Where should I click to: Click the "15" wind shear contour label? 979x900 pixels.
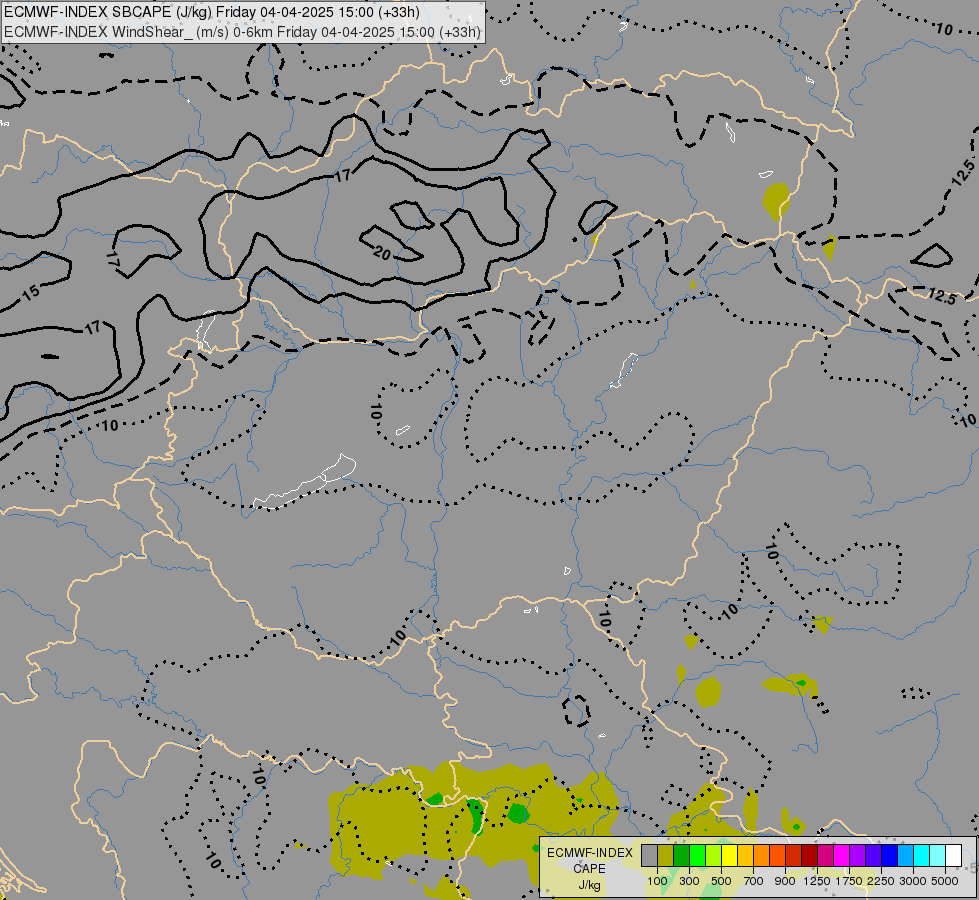click(31, 292)
